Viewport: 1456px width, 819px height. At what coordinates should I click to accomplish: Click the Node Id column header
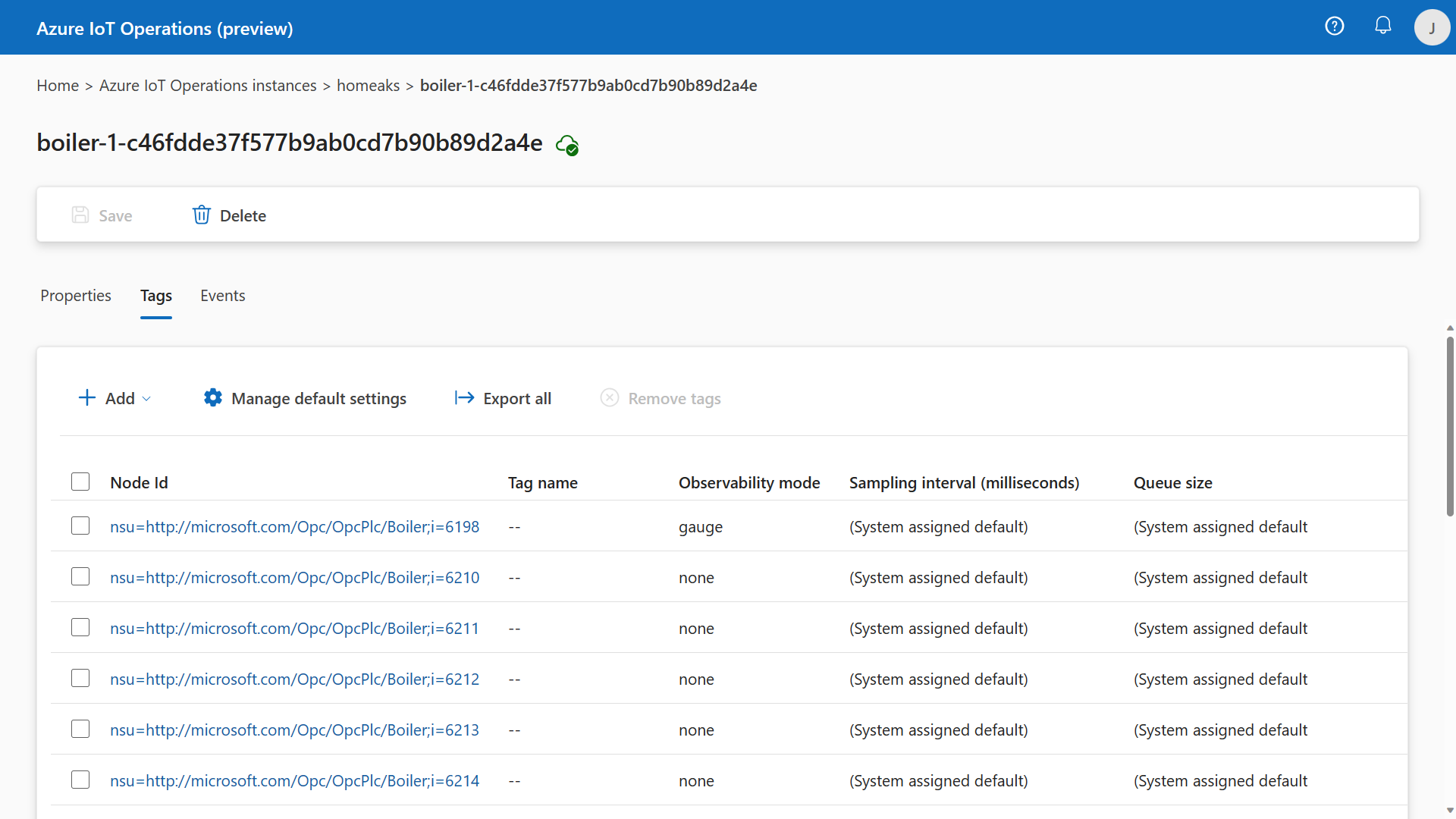(139, 483)
